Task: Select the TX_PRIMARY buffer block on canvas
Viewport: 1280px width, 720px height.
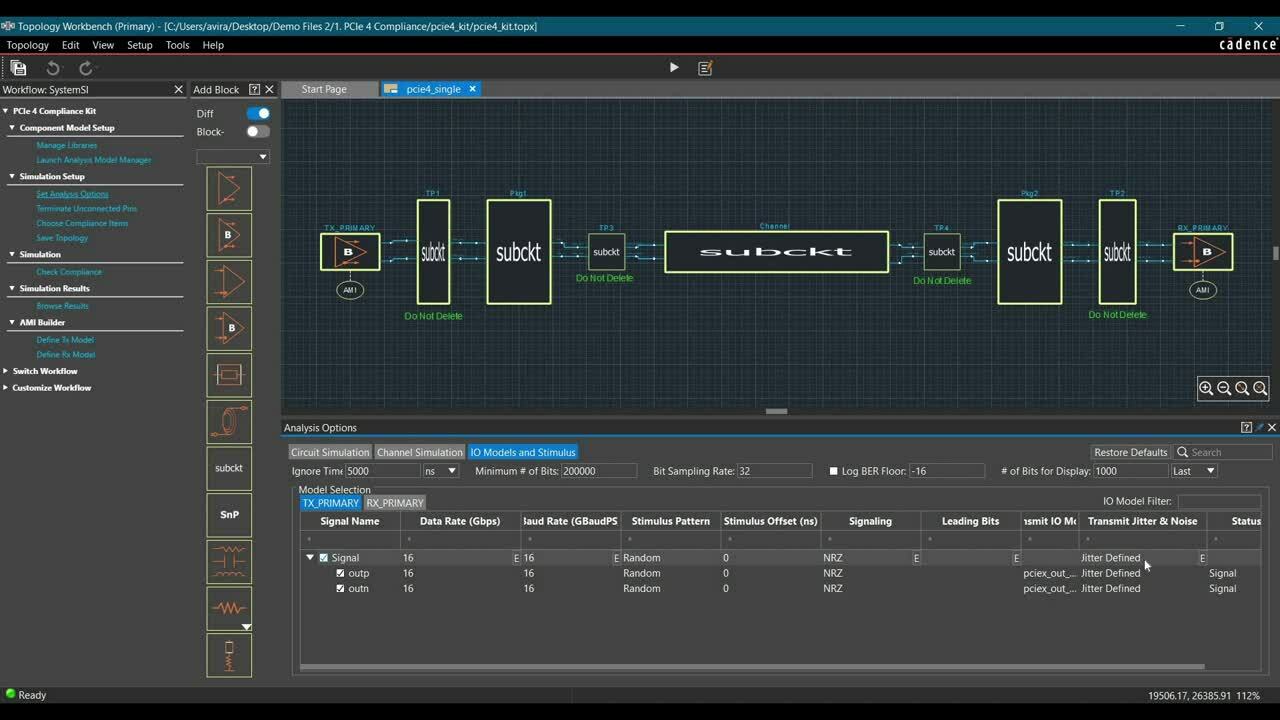Action: pyautogui.click(x=350, y=252)
